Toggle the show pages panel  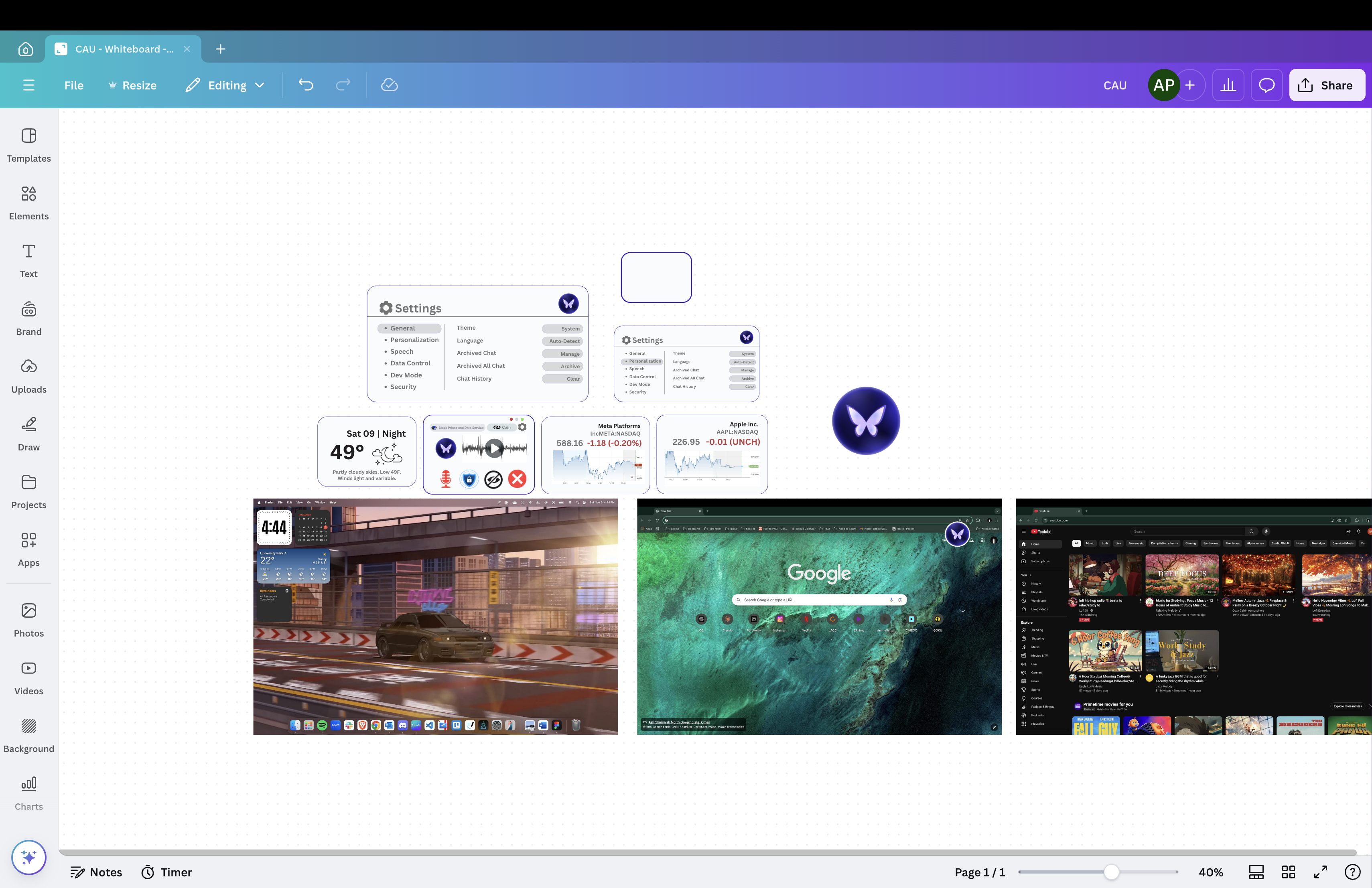pyautogui.click(x=1256, y=872)
